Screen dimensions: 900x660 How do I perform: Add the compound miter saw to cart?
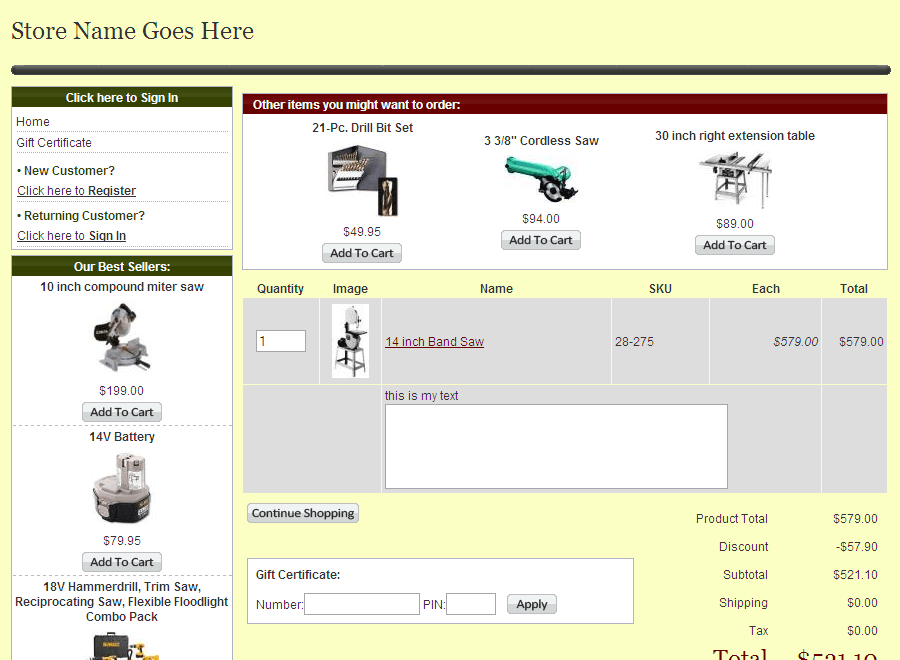pos(122,412)
